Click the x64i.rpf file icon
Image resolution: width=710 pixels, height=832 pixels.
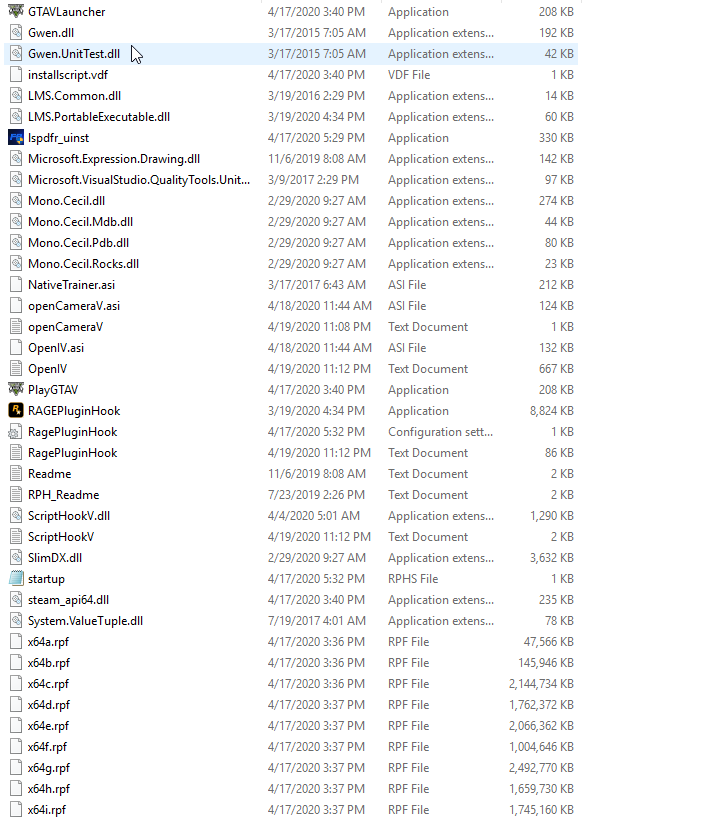[16, 810]
